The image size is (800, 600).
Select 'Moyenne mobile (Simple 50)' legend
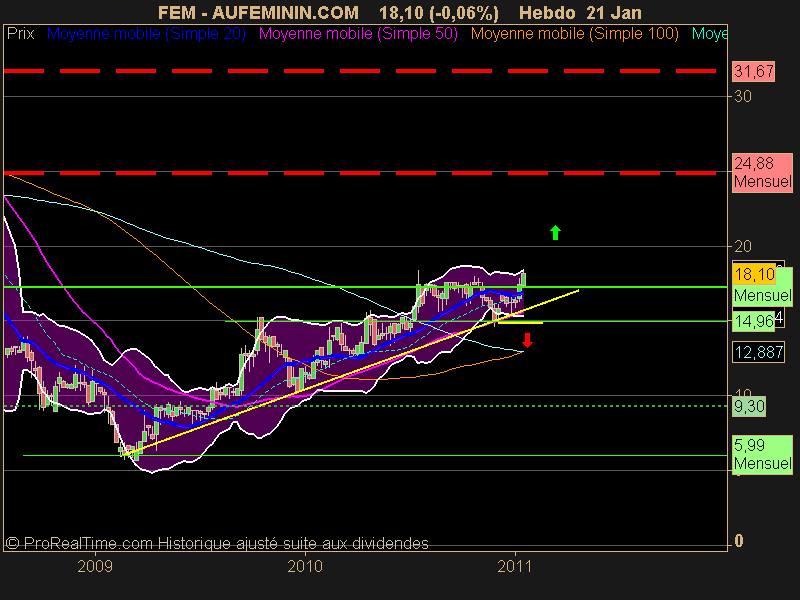pos(358,34)
